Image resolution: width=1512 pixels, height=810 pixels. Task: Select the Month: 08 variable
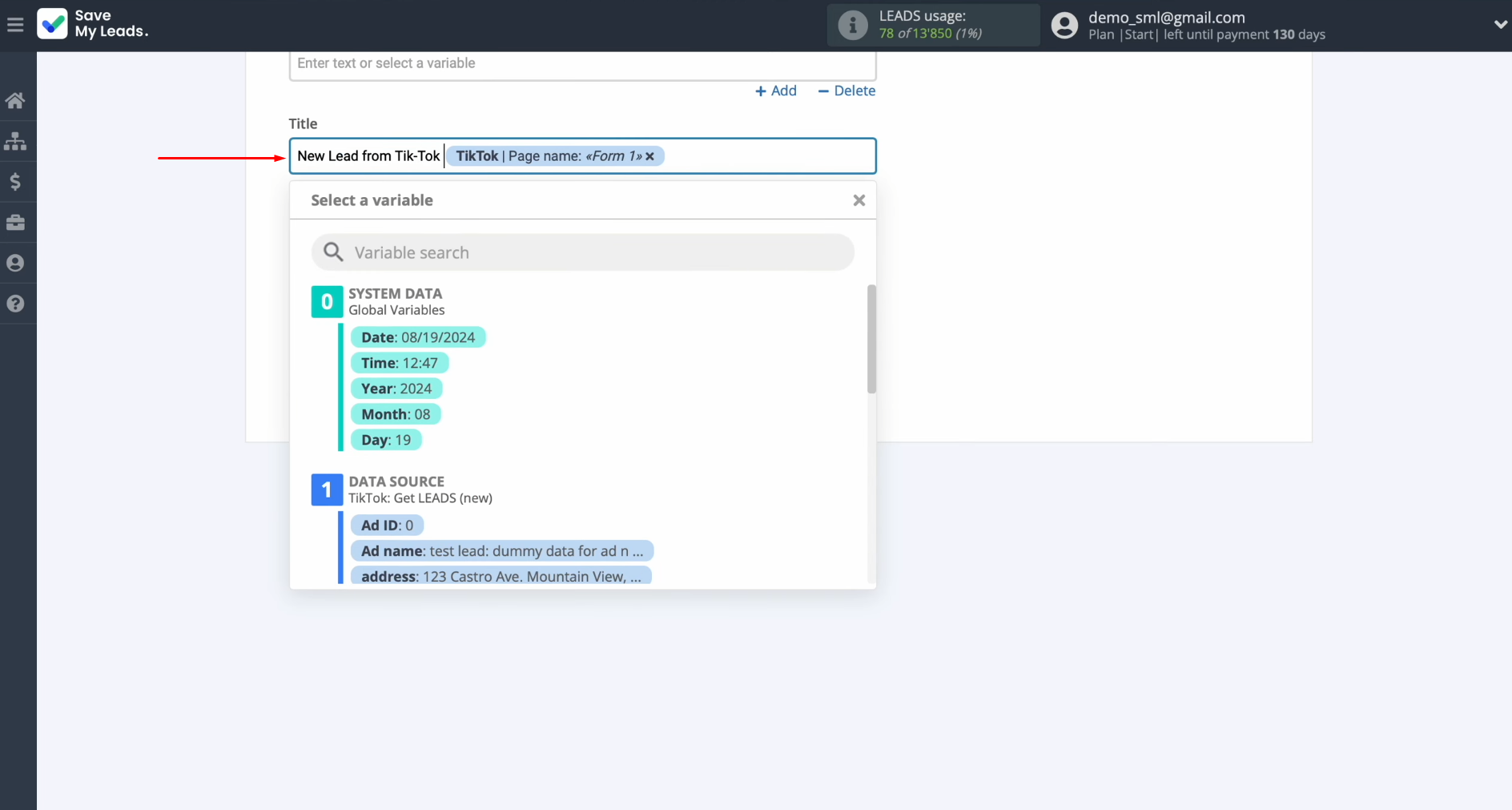[396, 414]
